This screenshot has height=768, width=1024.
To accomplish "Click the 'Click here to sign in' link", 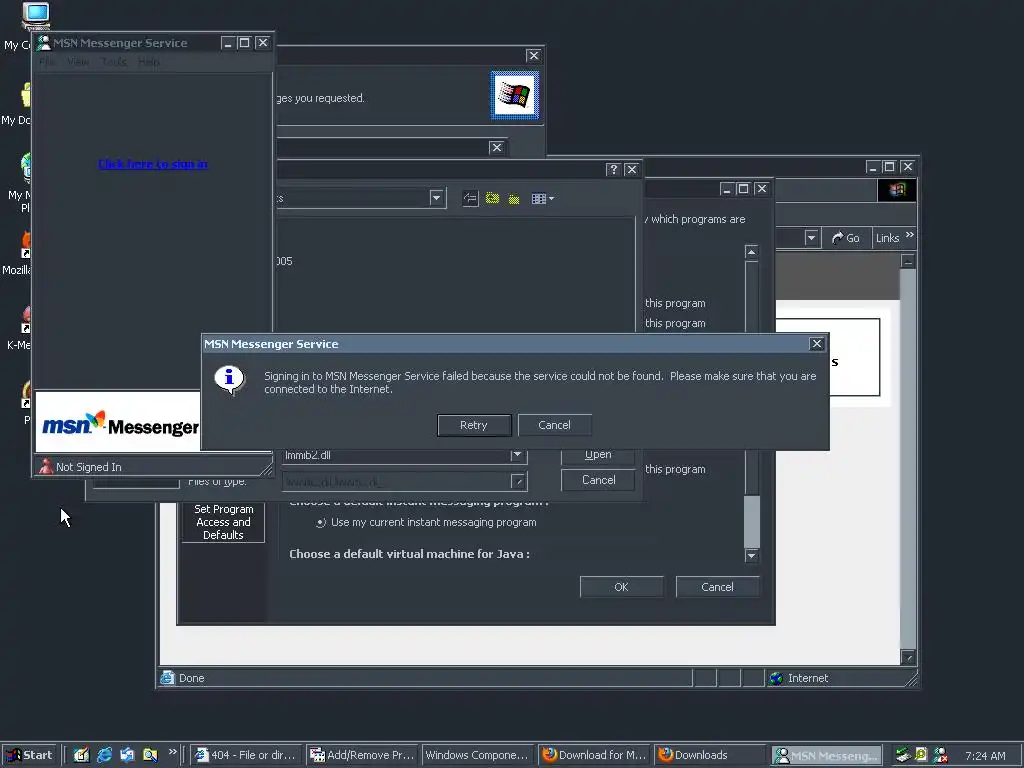I will (153, 164).
